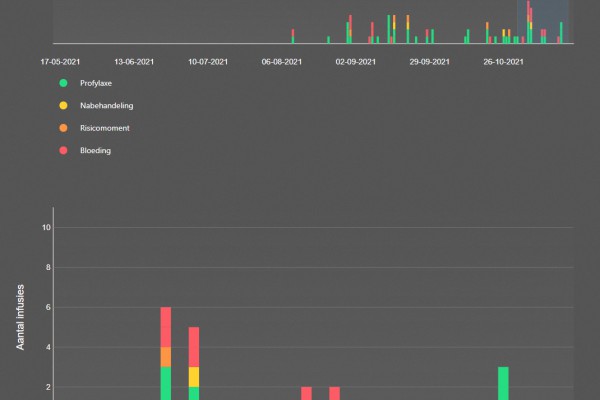Image resolution: width=600 pixels, height=400 pixels.
Task: Select the 02-09-2021 timeline date
Action: coord(355,61)
